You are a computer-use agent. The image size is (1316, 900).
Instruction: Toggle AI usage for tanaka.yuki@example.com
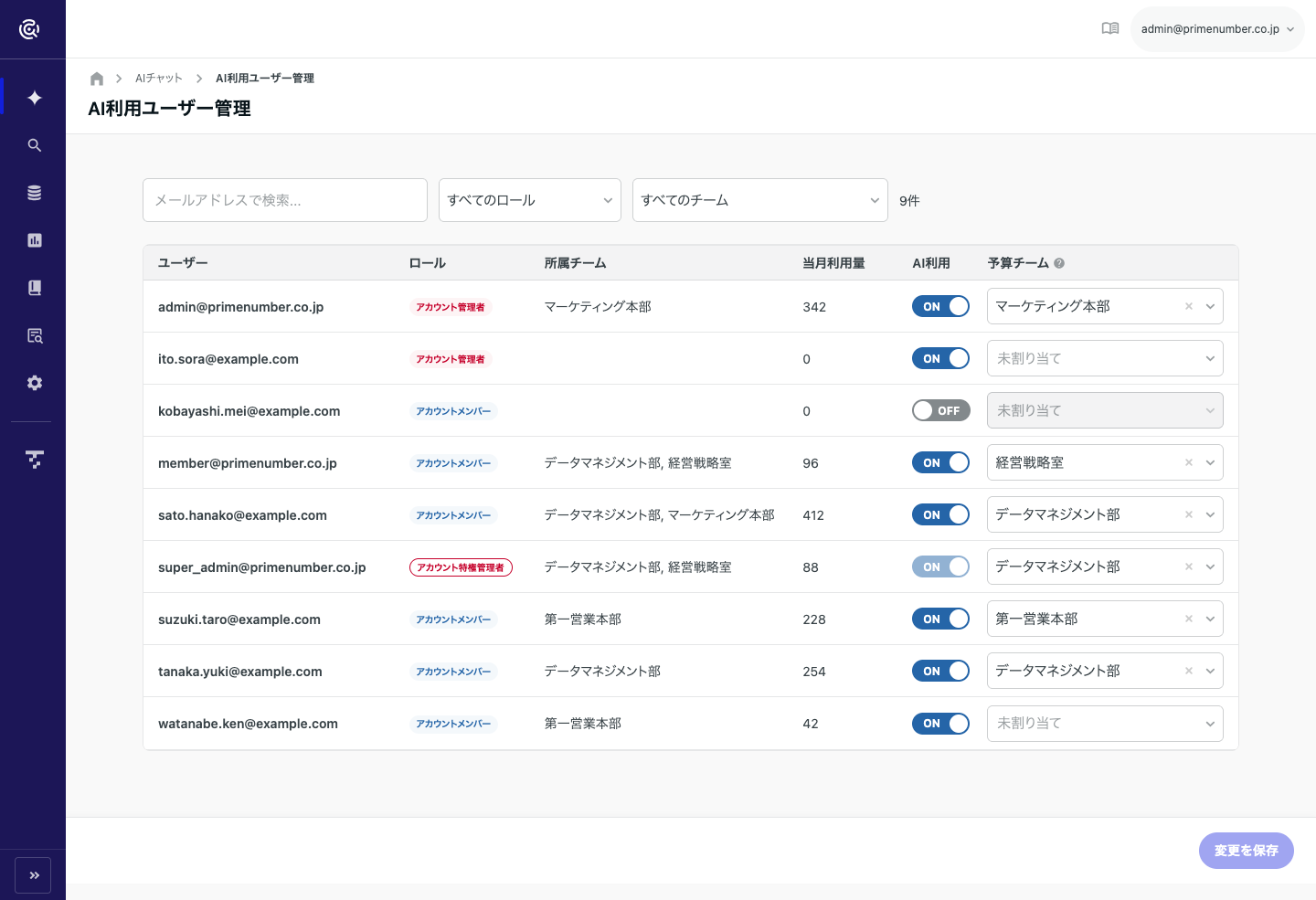click(940, 671)
